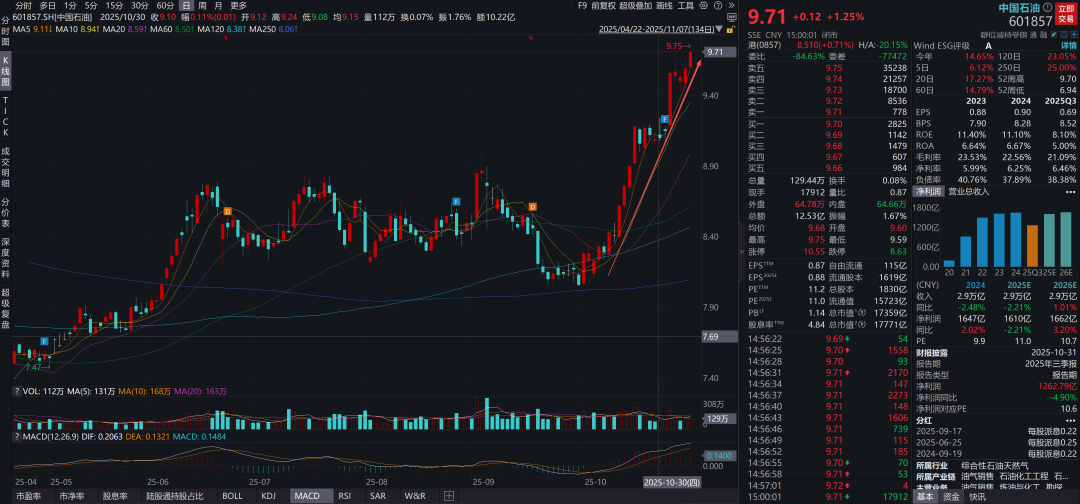1080x504 pixels.
Task: Click F9 deep data shortcut
Action: pos(583,6)
